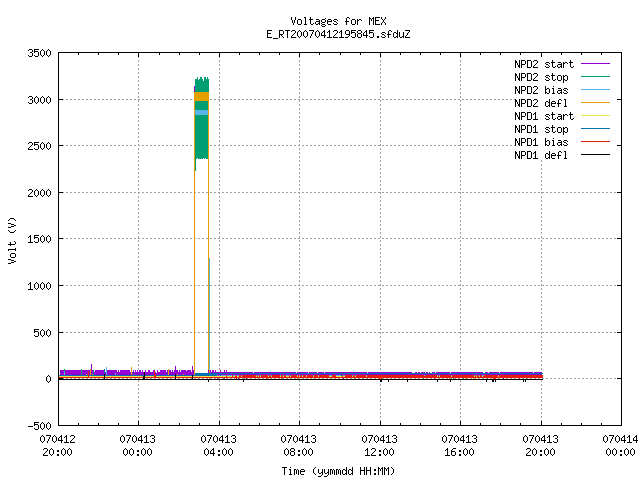
Task: Click the y-axis value 2500
Action: [40, 146]
